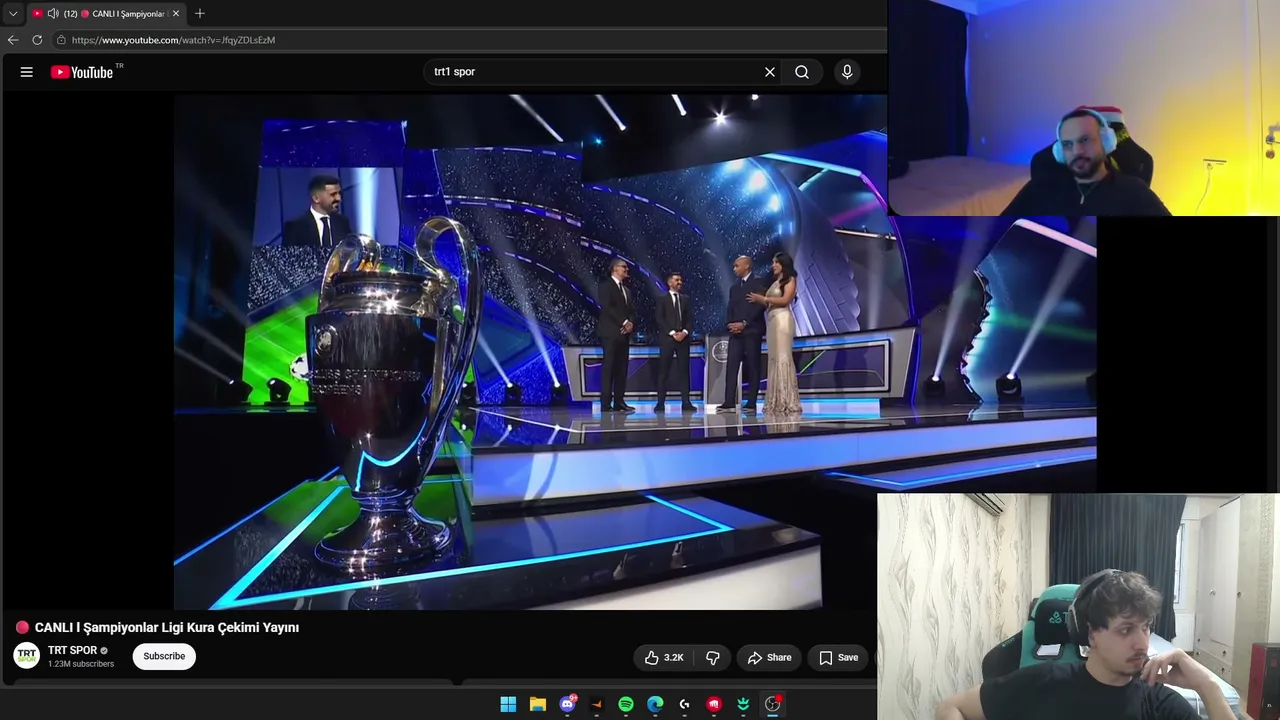Run the search with the magnifier button
1280x720 pixels.
tap(802, 72)
